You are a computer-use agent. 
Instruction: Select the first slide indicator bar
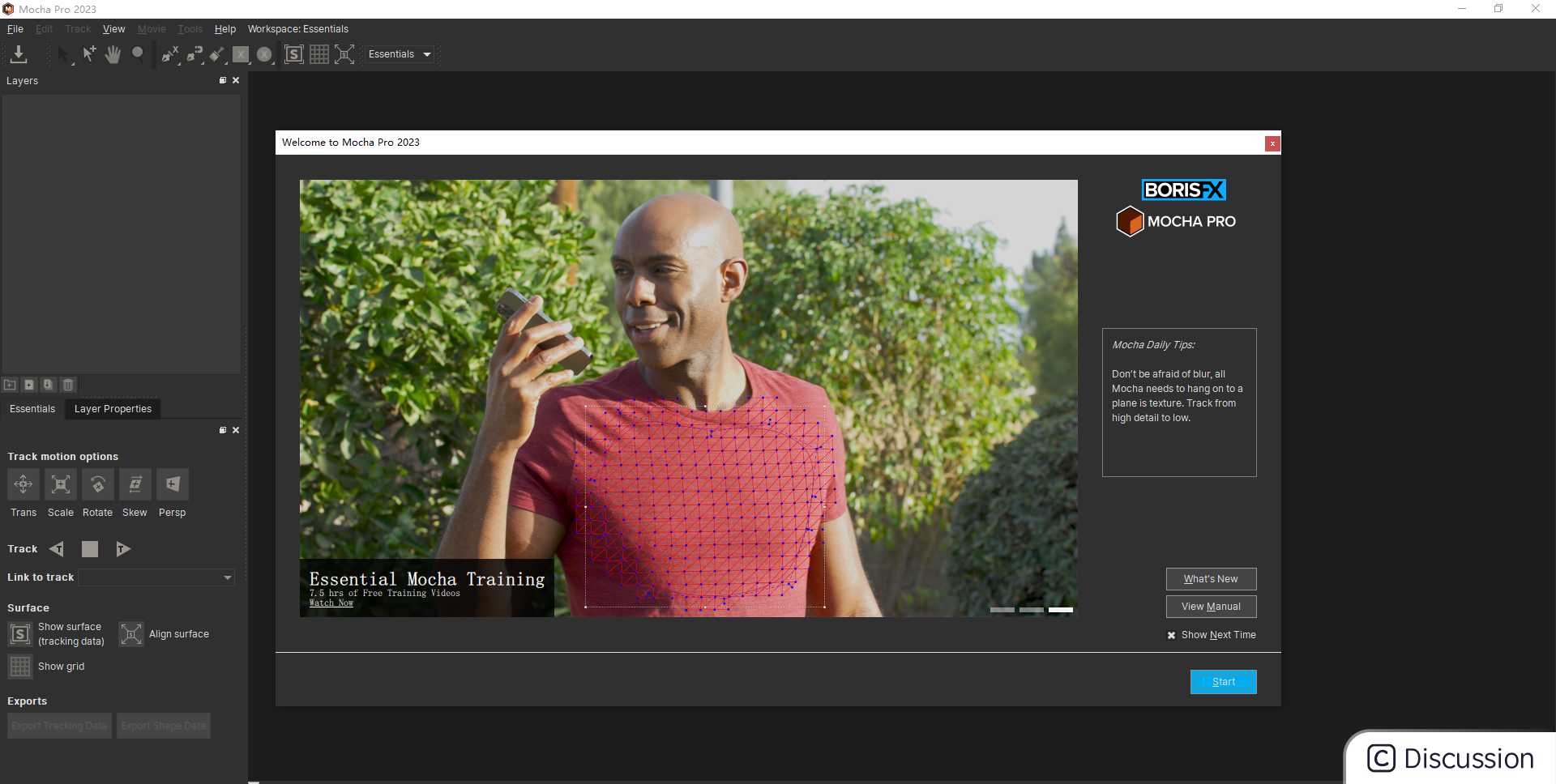pos(1002,610)
